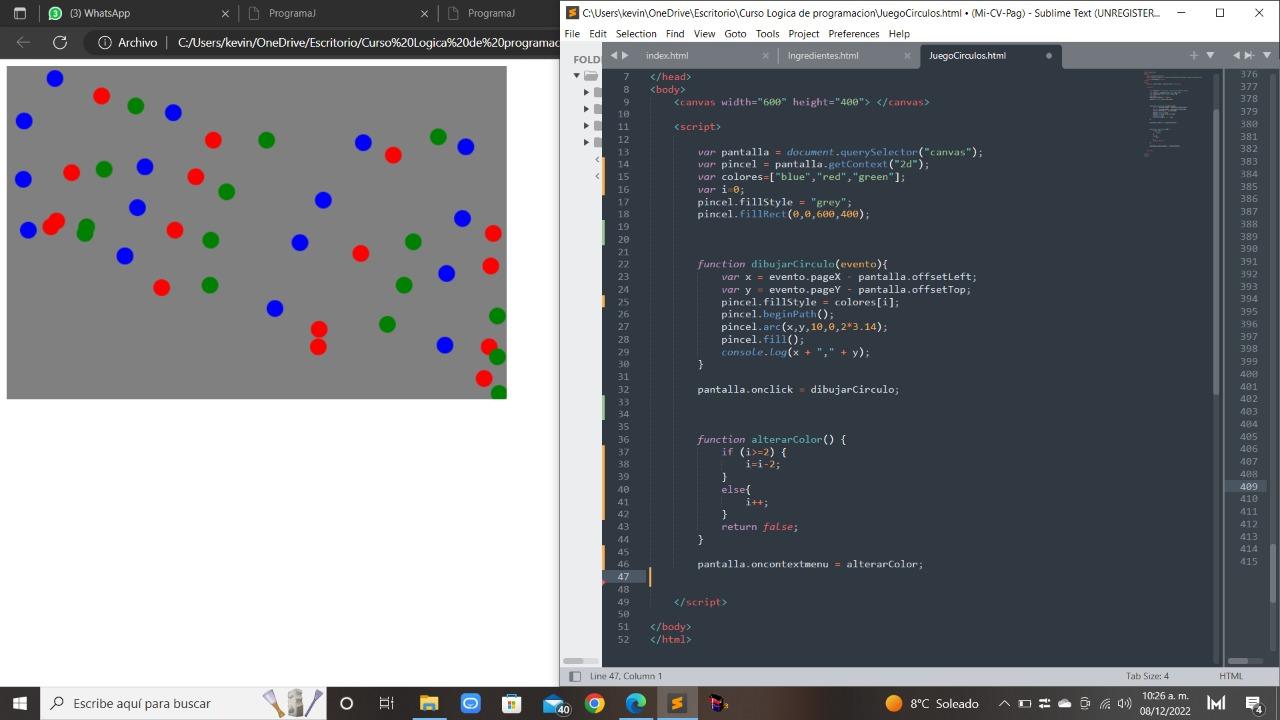
Task: Change indentation via 'Tab Size: 4'
Action: click(x=1147, y=677)
